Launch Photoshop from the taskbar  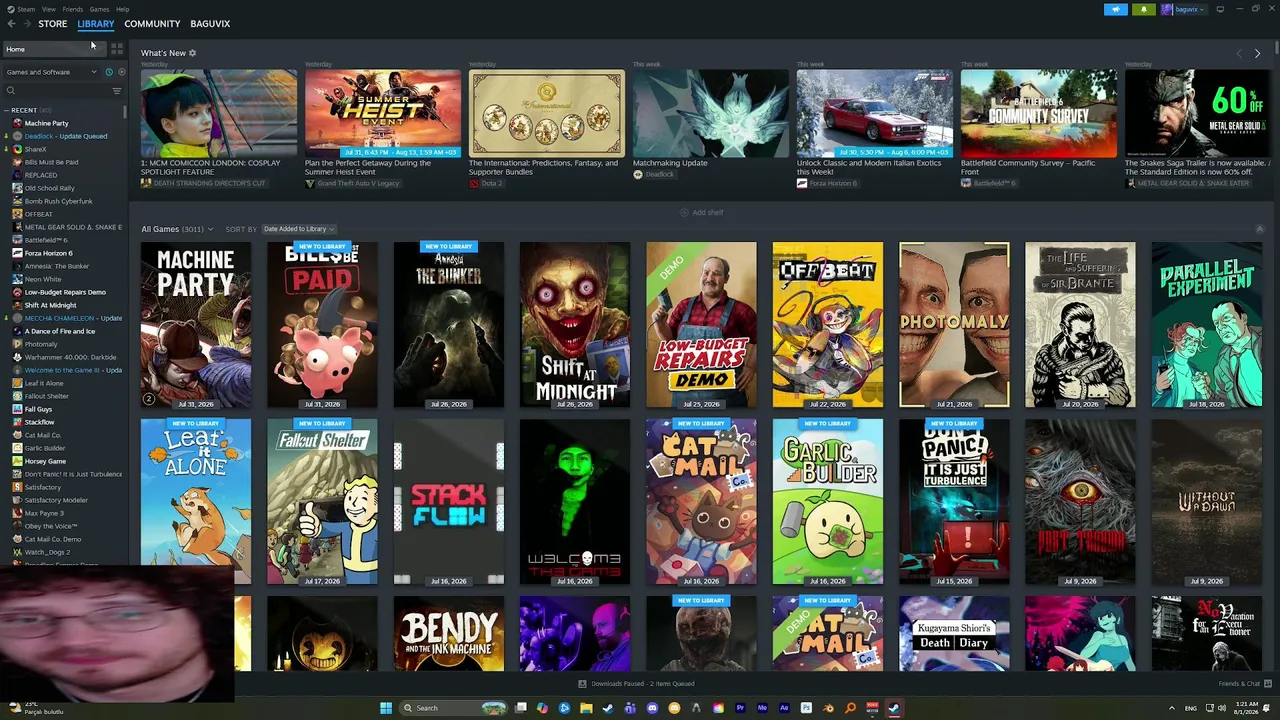pyautogui.click(x=806, y=708)
